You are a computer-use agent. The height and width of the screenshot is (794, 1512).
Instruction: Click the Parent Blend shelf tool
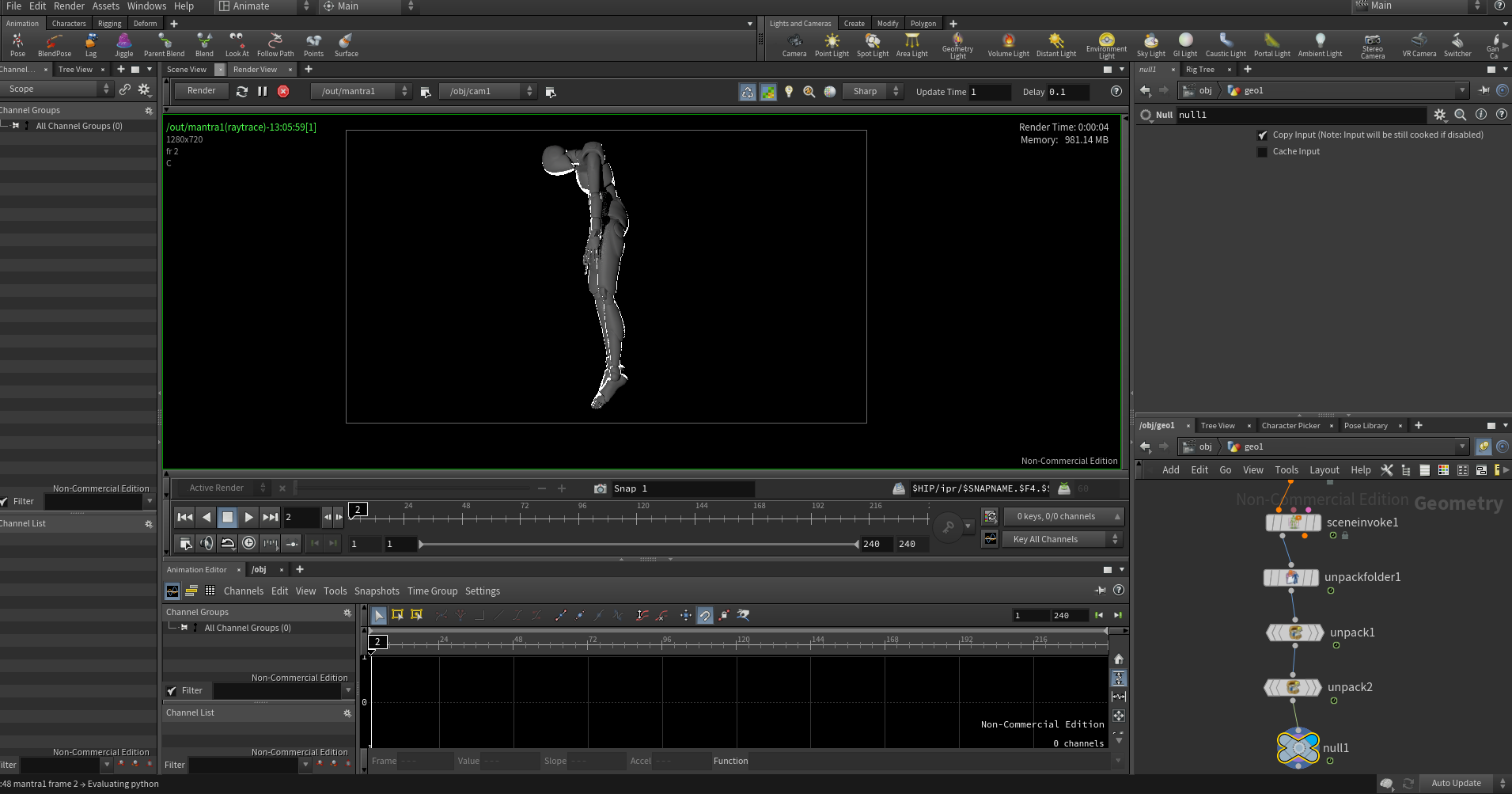tap(165, 44)
